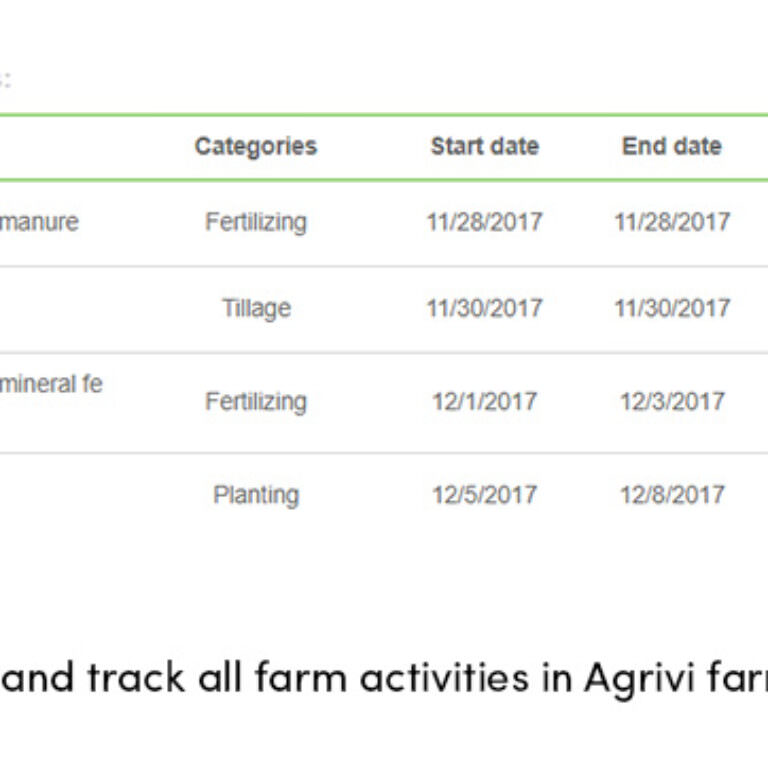
Task: Select the Planting table row
Action: 384,495
